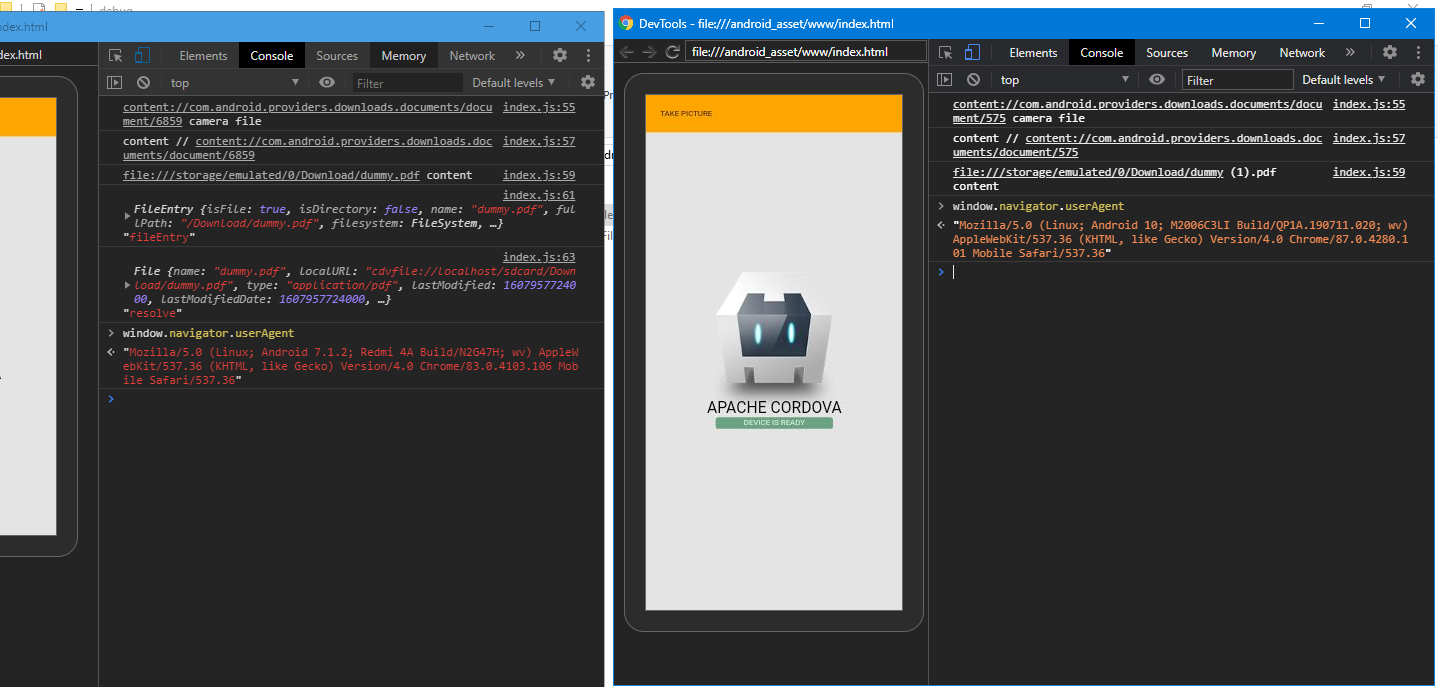Open console settings gear in left DevTools window
1438x687 pixels.
pos(588,83)
